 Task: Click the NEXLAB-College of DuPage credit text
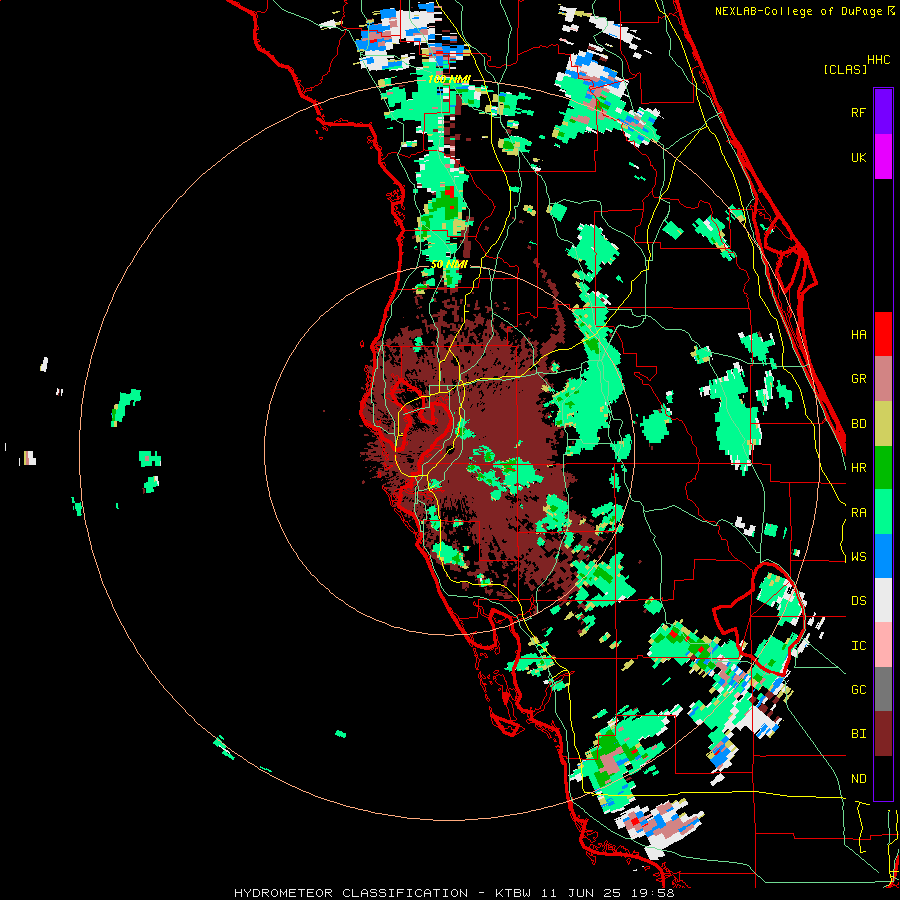tap(798, 11)
